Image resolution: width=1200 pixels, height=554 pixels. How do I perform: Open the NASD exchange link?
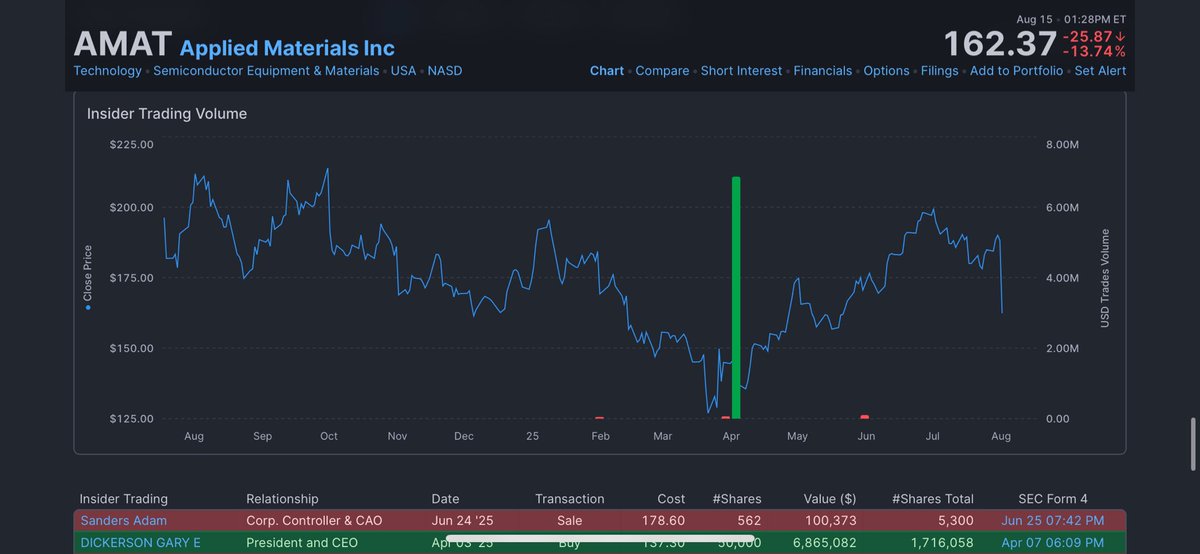click(x=445, y=71)
